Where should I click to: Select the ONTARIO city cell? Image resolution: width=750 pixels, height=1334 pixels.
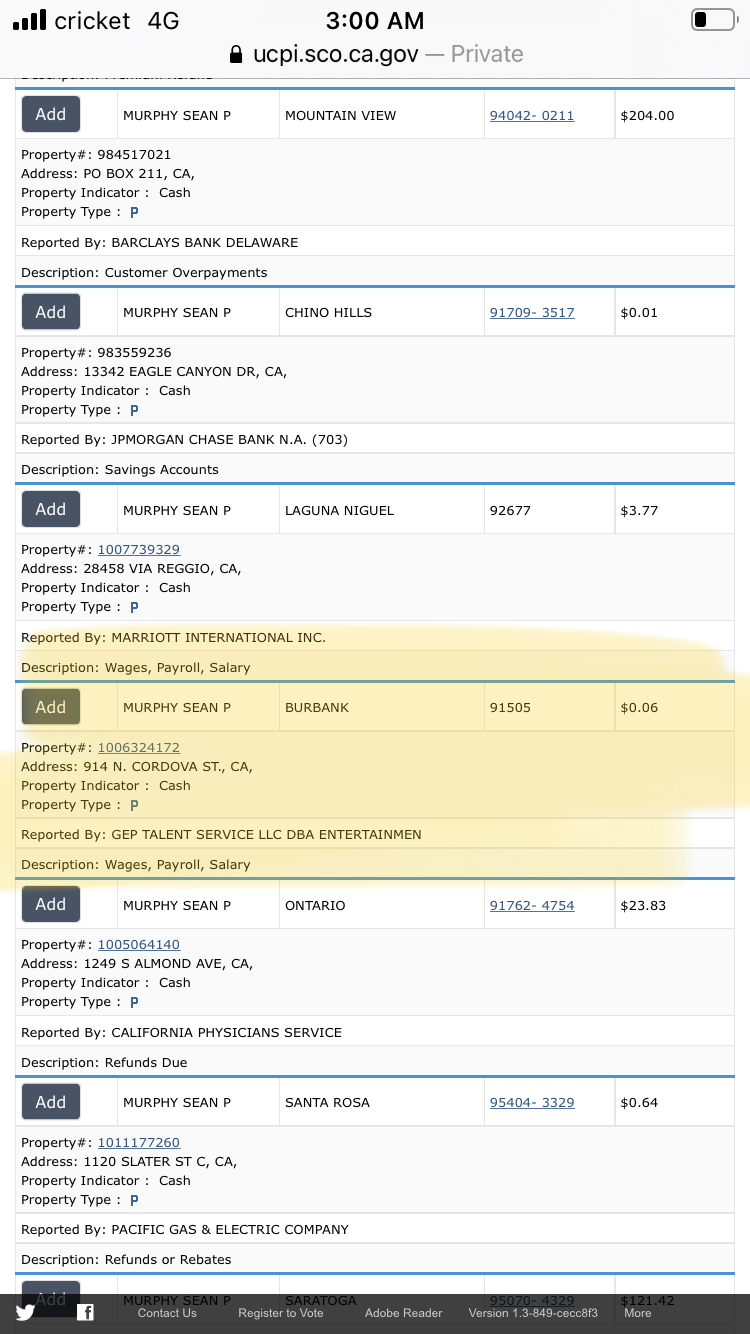pyautogui.click(x=381, y=905)
